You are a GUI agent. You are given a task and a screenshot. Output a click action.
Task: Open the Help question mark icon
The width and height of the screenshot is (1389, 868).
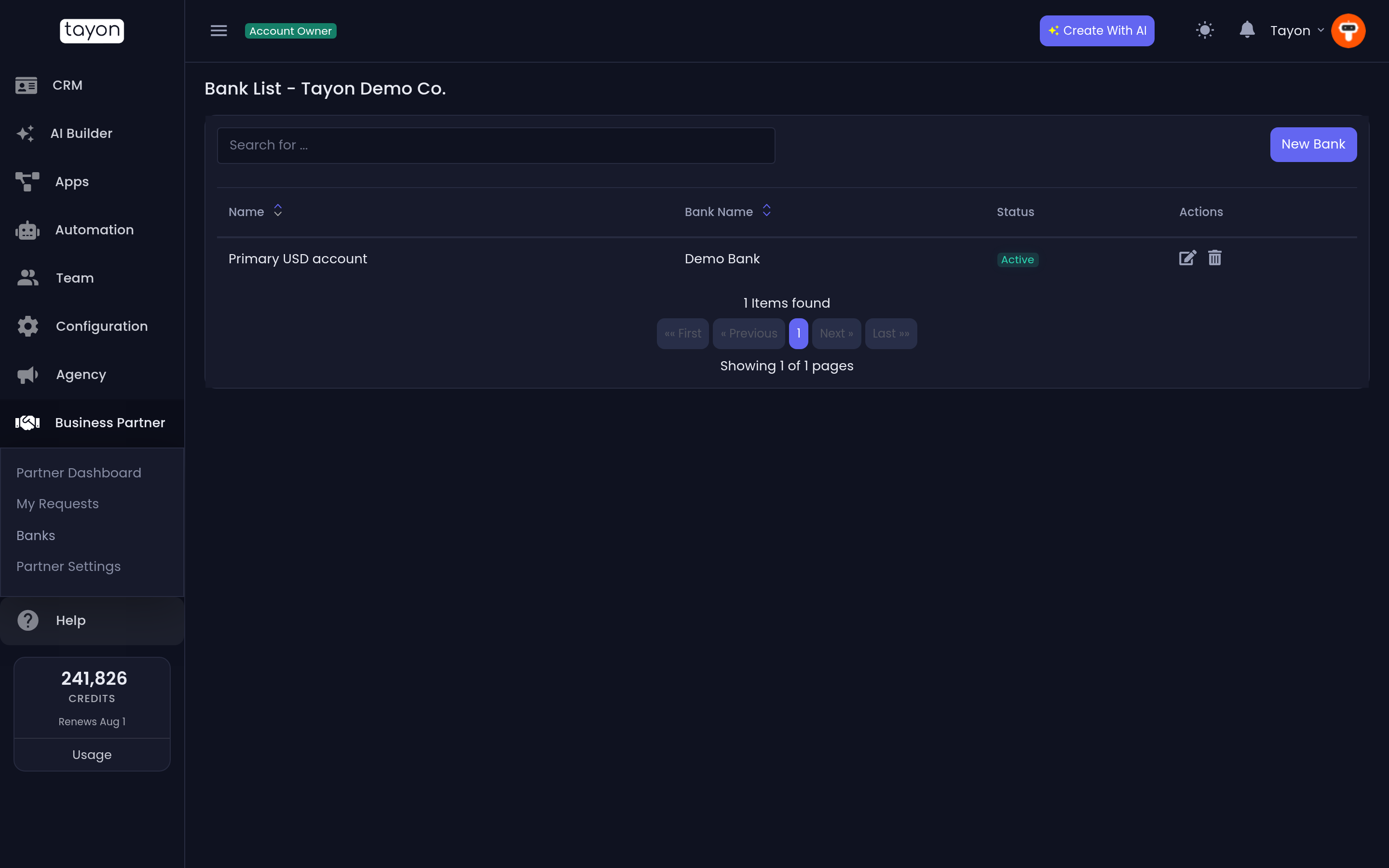point(27,621)
